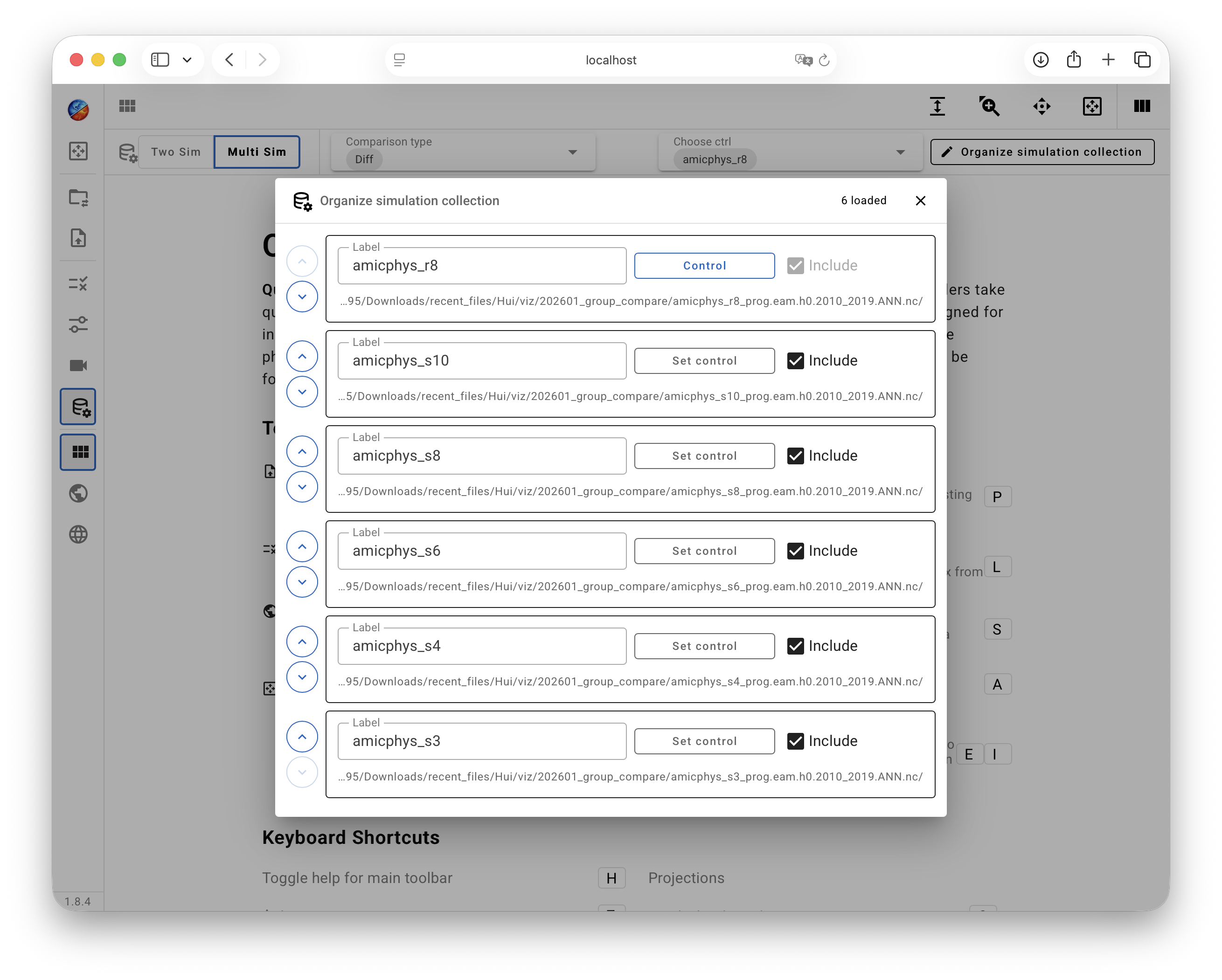Go back in Safari history
Image resolution: width=1222 pixels, height=980 pixels.
pos(229,60)
